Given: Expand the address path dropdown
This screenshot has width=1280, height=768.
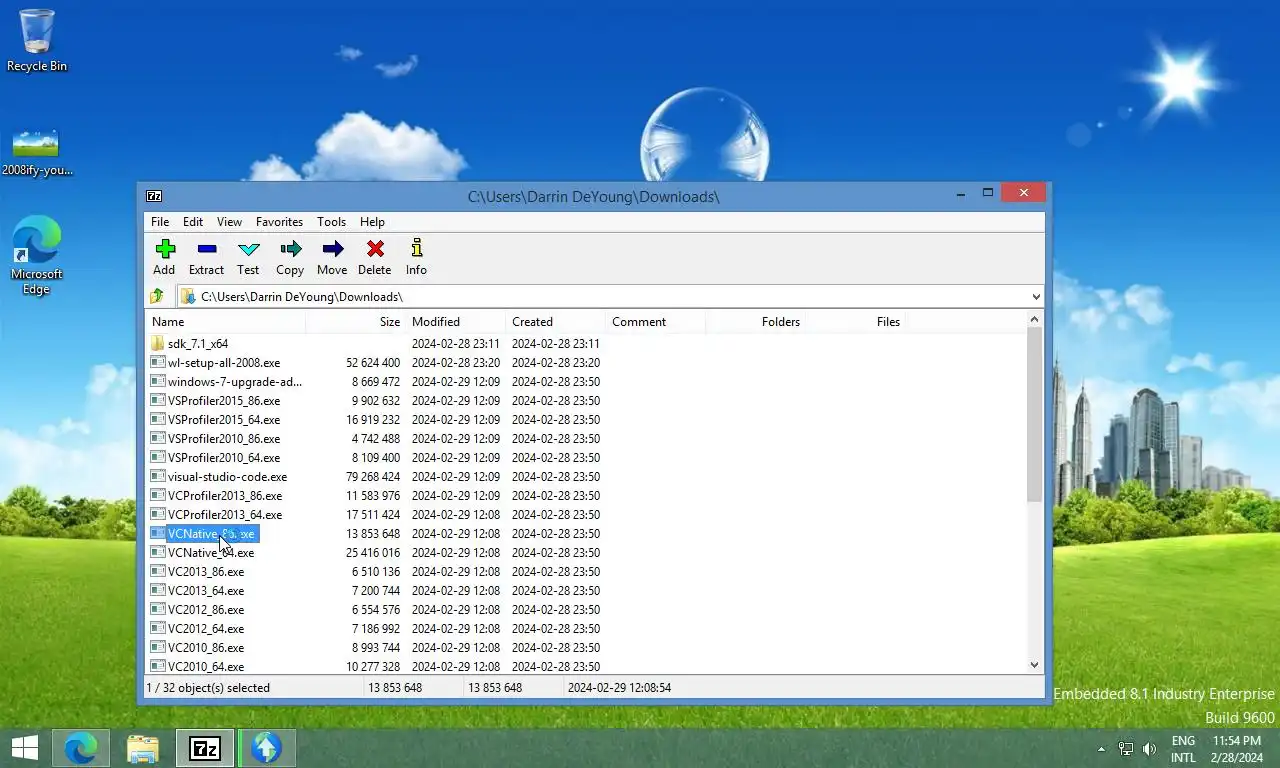Looking at the screenshot, I should tap(1035, 297).
